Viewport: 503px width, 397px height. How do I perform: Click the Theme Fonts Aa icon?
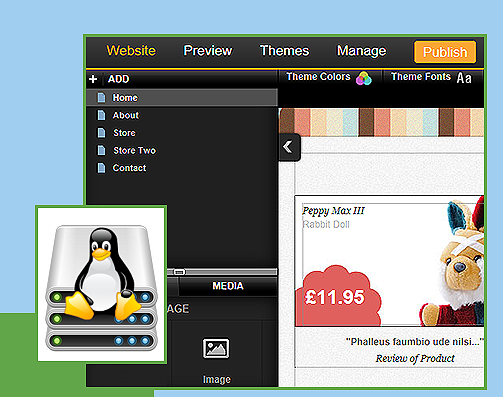pyautogui.click(x=464, y=78)
